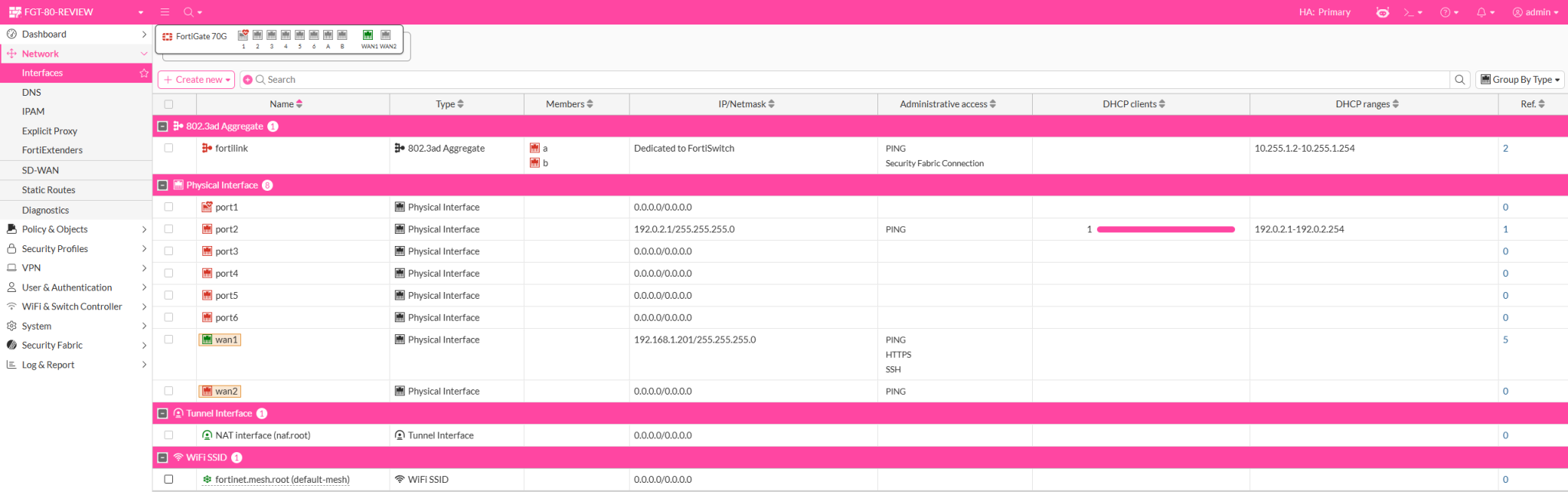Open the global search magnifier icon

189,12
